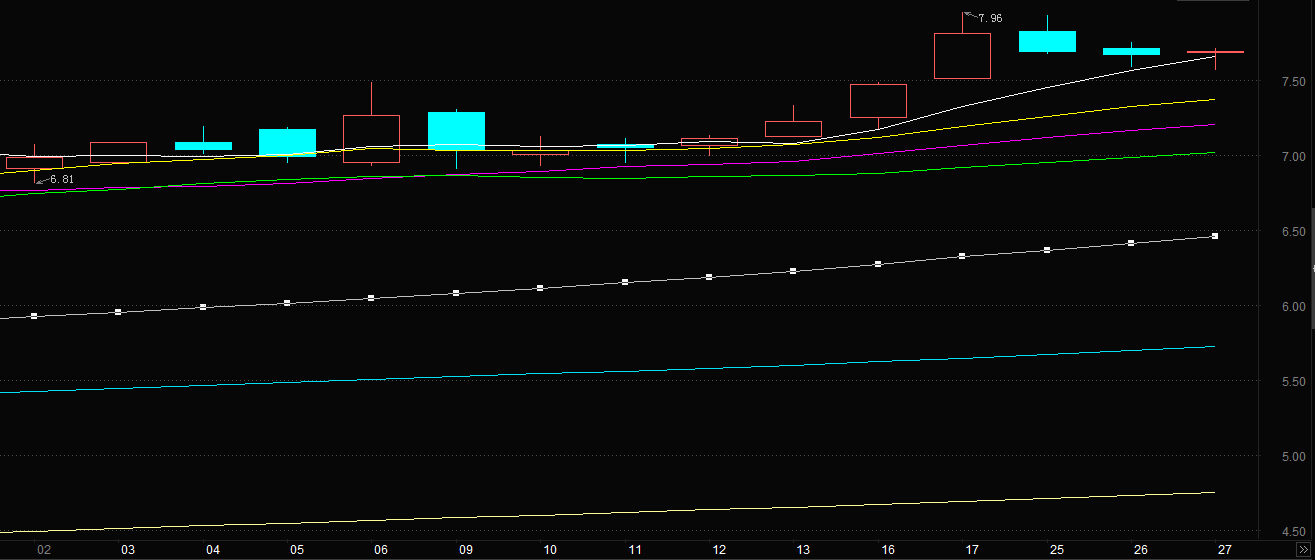Select the red hollow candlestick for date 16
The height and width of the screenshot is (560, 1315).
pos(878,101)
